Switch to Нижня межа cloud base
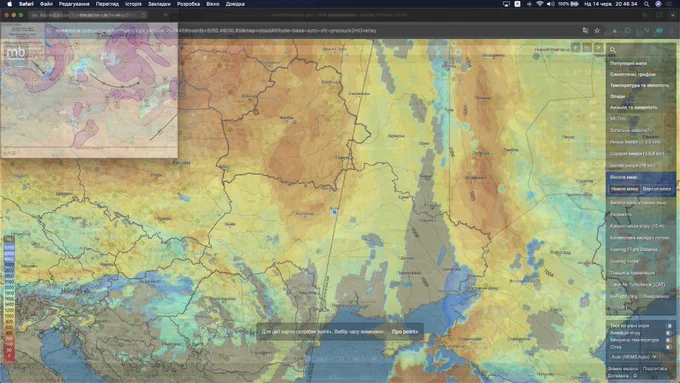Image resolution: width=680 pixels, height=383 pixels. 624,189
